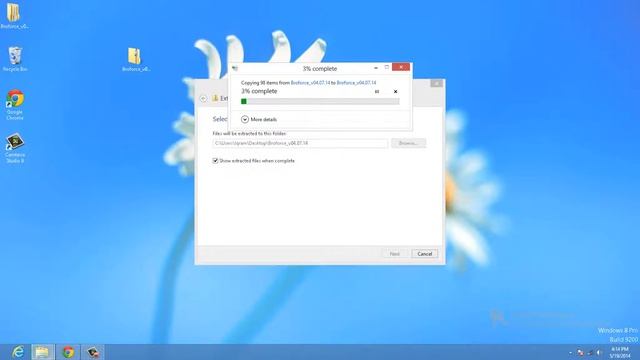Click the Next button in extract dialog
Screen dimensions: 640x360
pyautogui.click(x=394, y=253)
